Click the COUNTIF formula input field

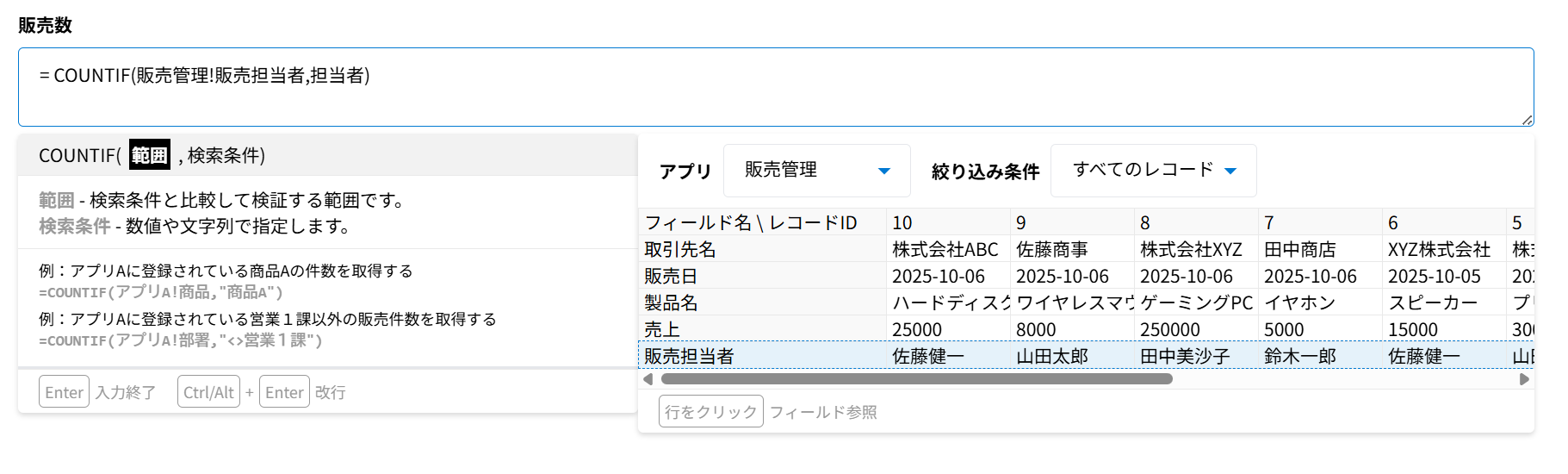775,86
